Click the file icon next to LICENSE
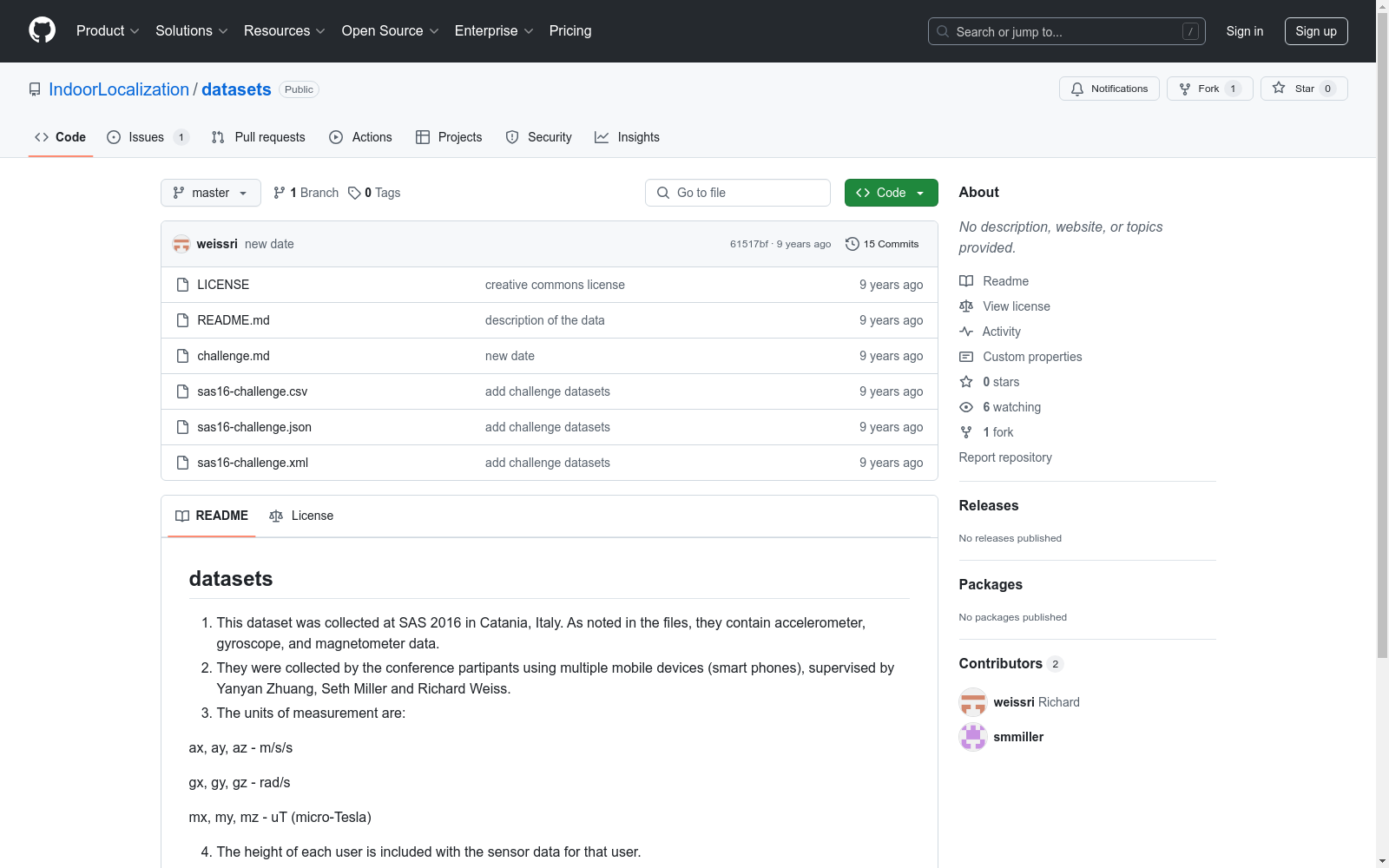1389x868 pixels. [x=182, y=285]
